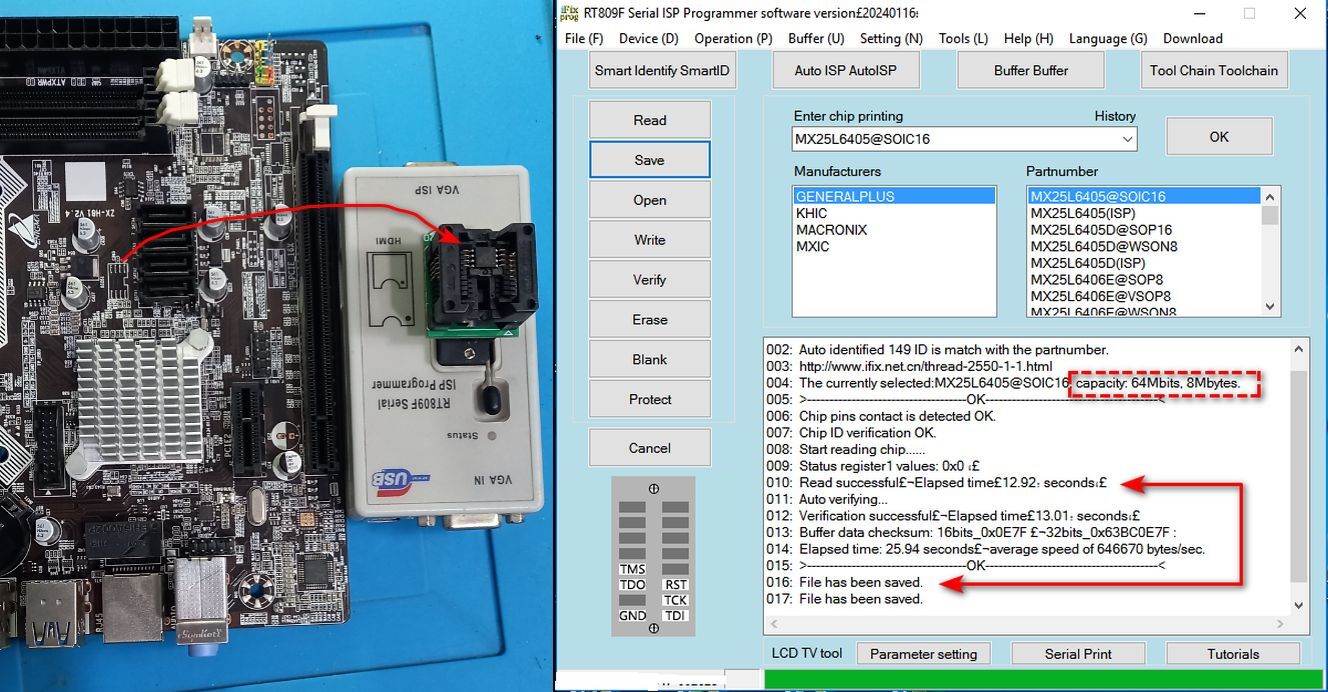This screenshot has width=1328, height=692.
Task: Click the Erase button
Action: click(x=650, y=320)
